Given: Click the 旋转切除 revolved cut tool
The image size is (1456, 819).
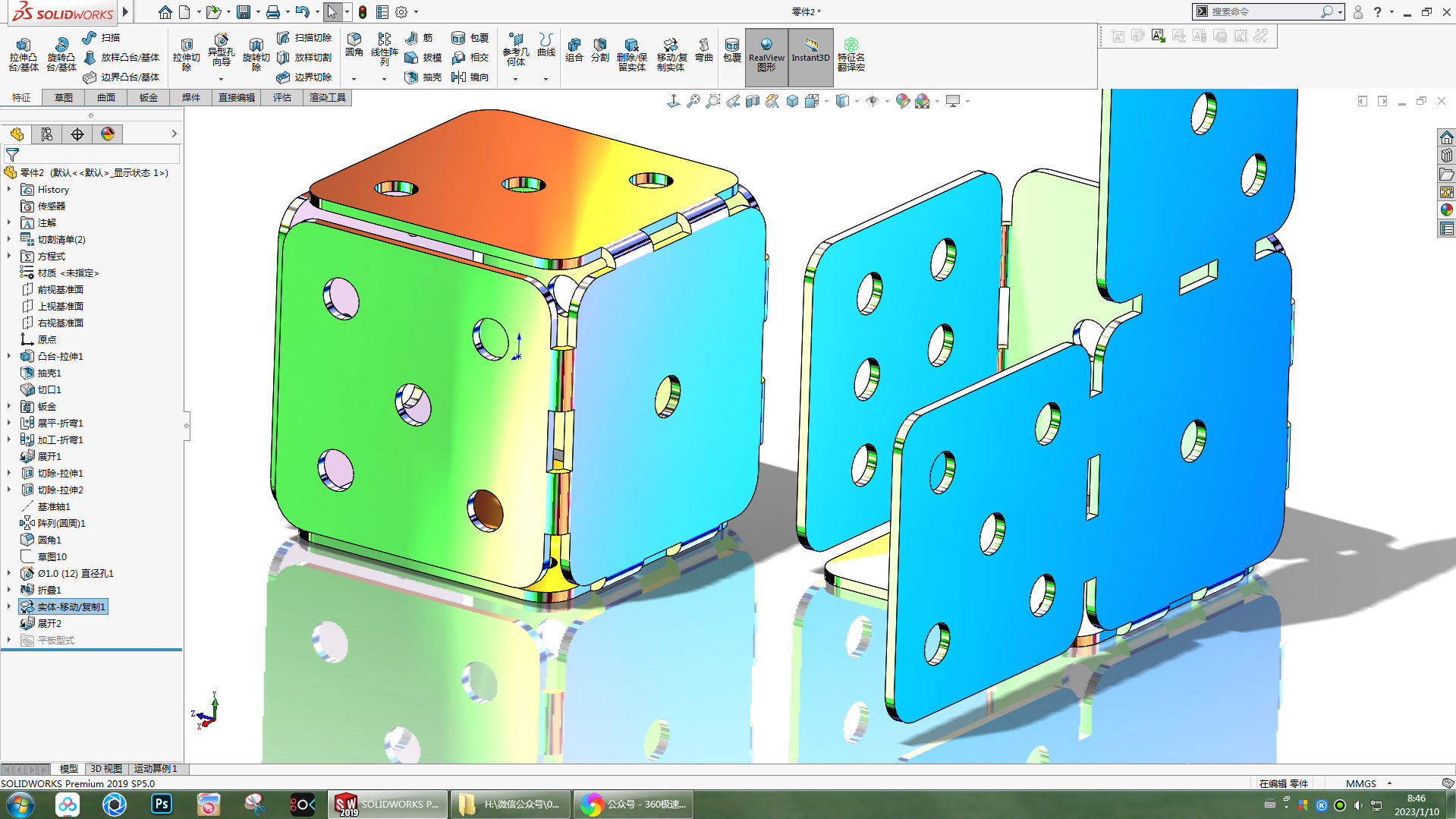Looking at the screenshot, I should click(x=256, y=53).
